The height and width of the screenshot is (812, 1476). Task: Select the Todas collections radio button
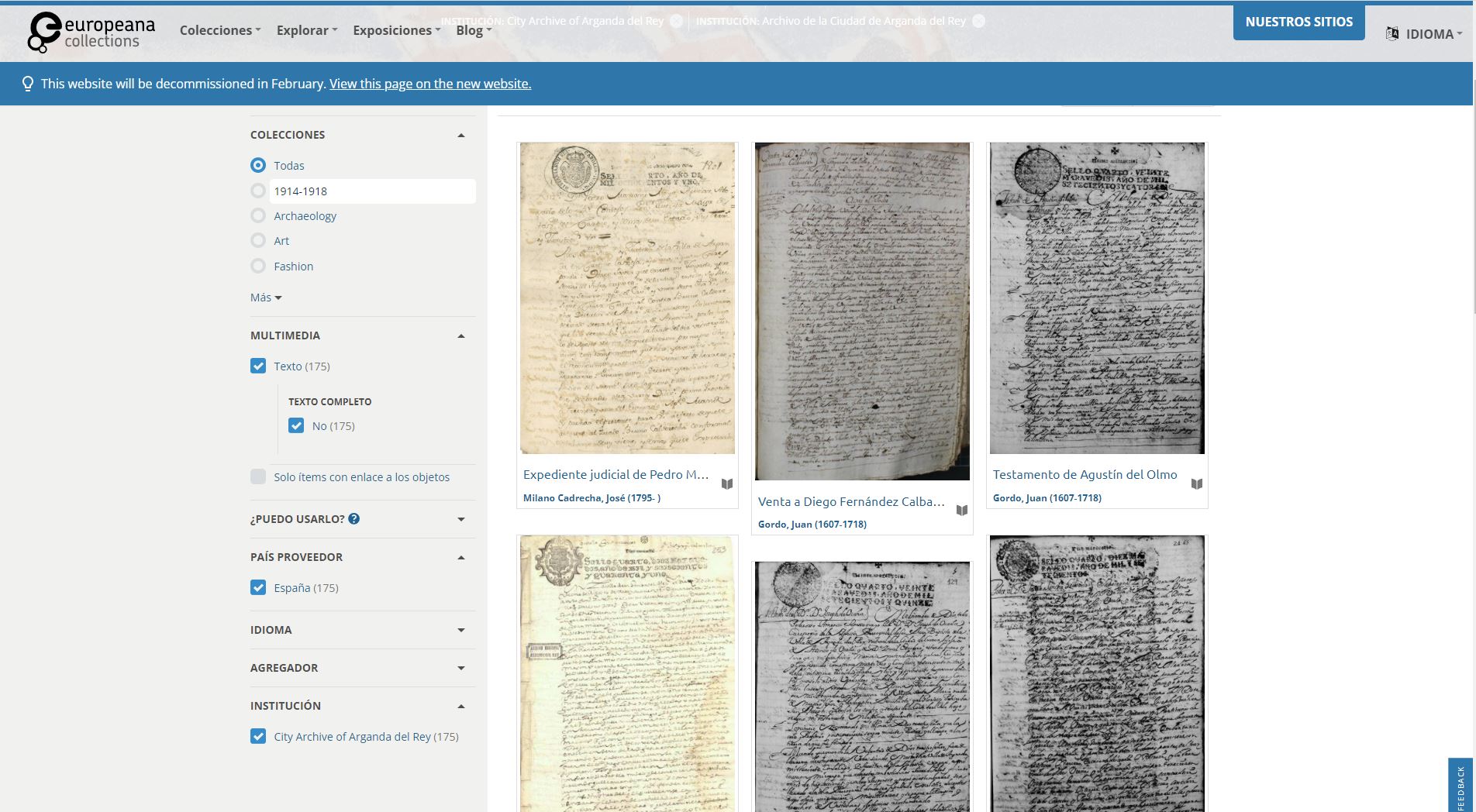pos(258,165)
